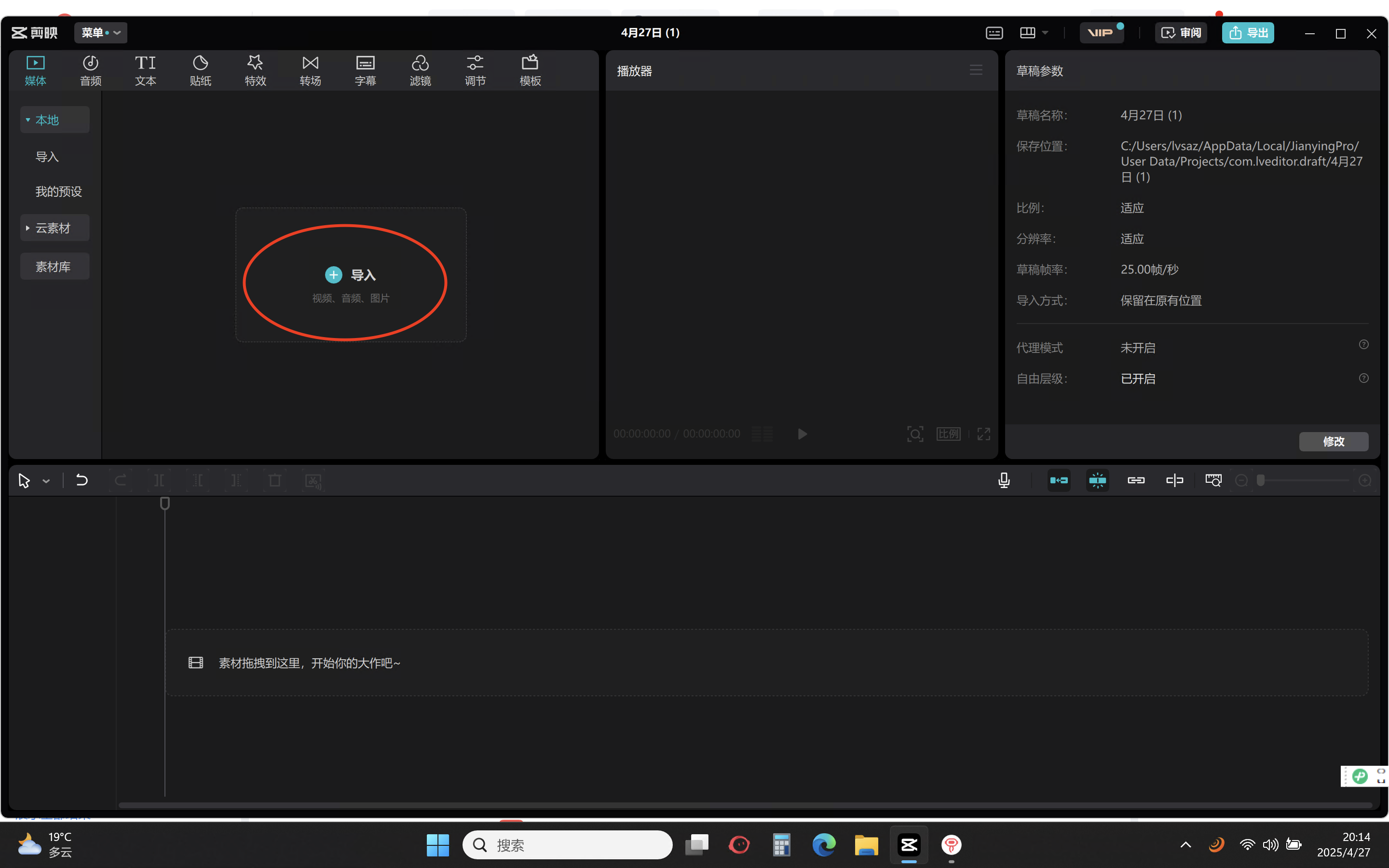
Task: Click the 导入 import media drop area
Action: coord(350,275)
